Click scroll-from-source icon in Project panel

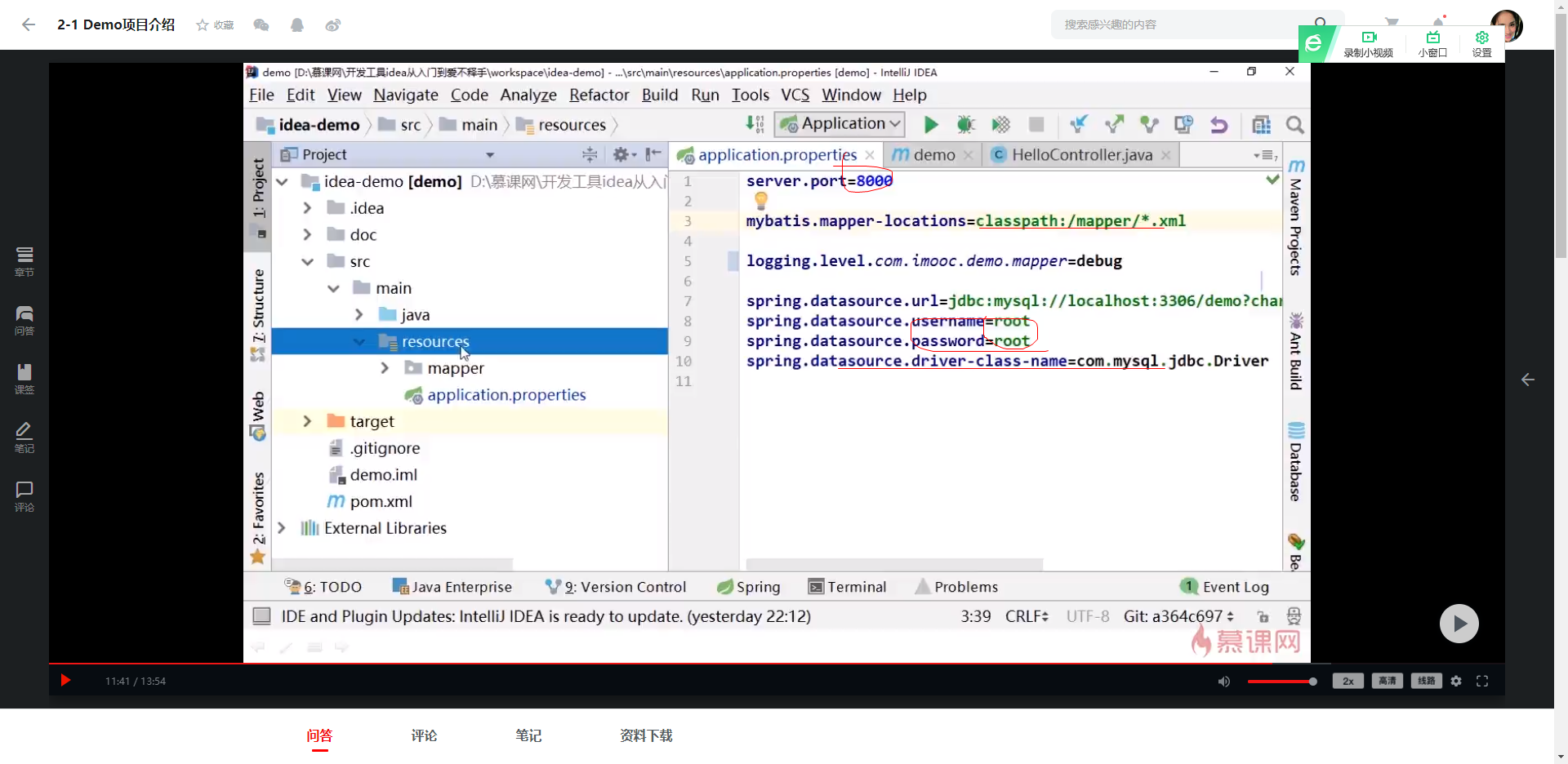[x=590, y=154]
